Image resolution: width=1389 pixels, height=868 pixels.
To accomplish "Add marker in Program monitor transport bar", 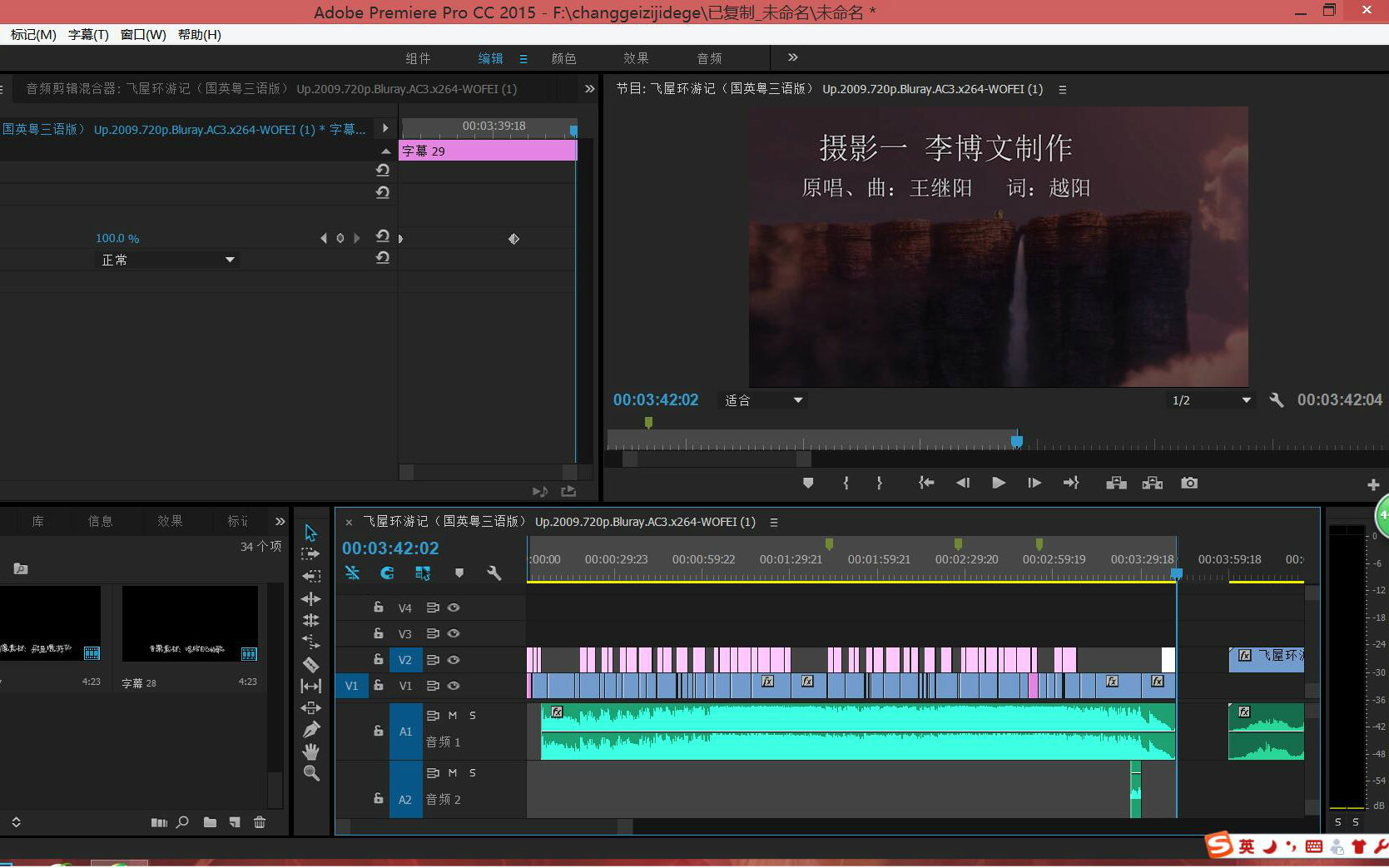I will click(x=807, y=483).
